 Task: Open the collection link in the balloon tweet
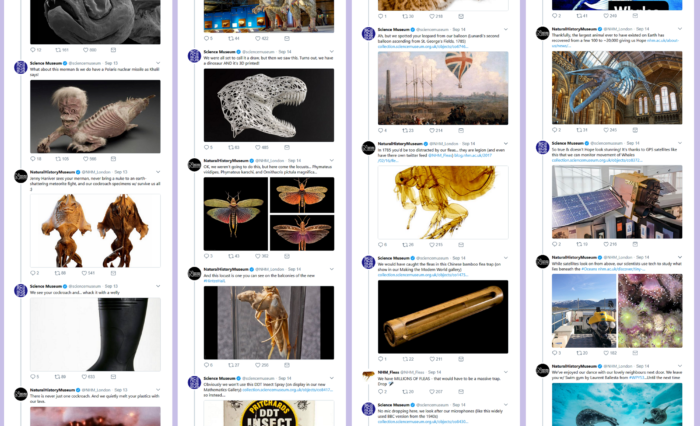[423, 46]
